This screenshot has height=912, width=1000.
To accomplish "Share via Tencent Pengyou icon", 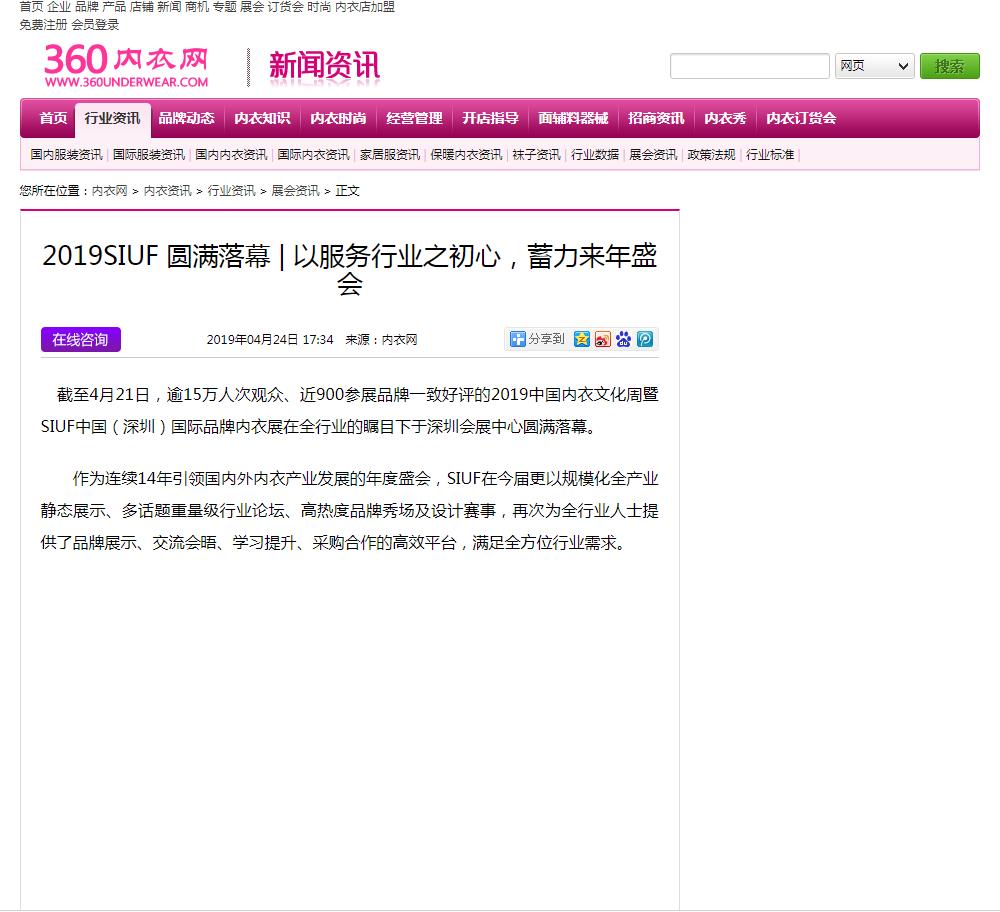I will [645, 339].
